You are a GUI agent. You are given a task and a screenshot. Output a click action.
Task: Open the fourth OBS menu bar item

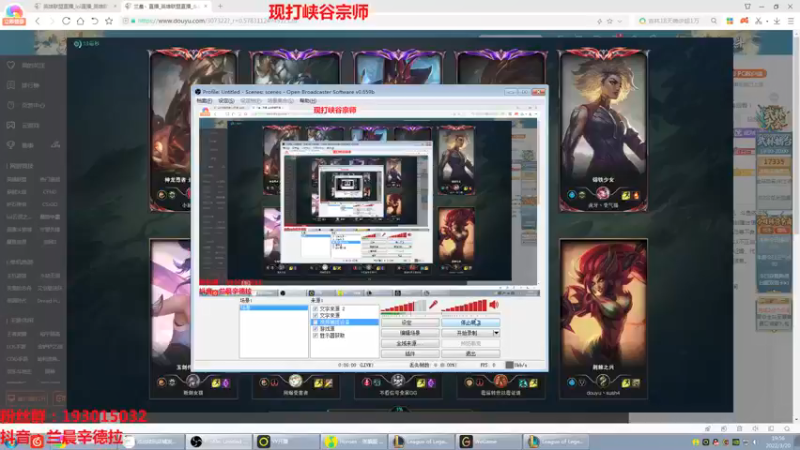280,101
